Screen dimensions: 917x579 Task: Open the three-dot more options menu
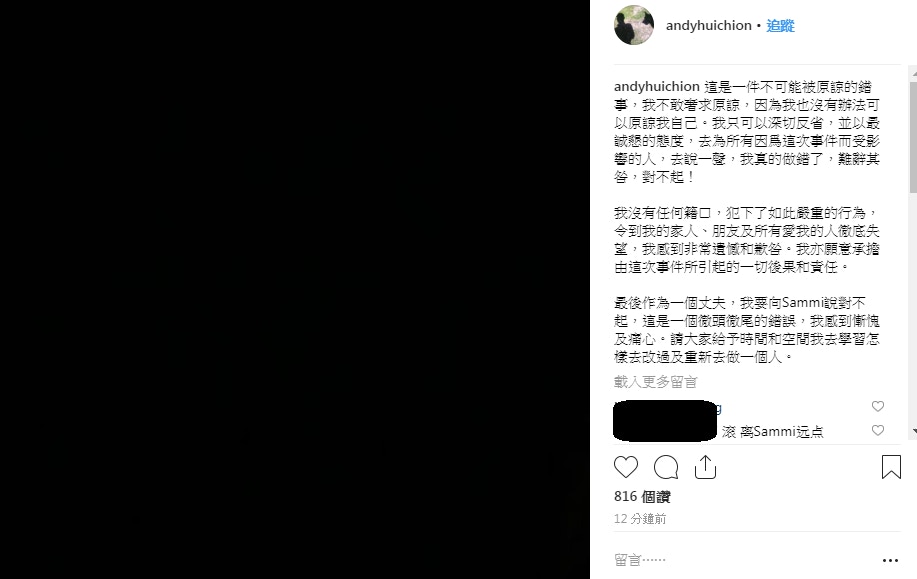890,560
